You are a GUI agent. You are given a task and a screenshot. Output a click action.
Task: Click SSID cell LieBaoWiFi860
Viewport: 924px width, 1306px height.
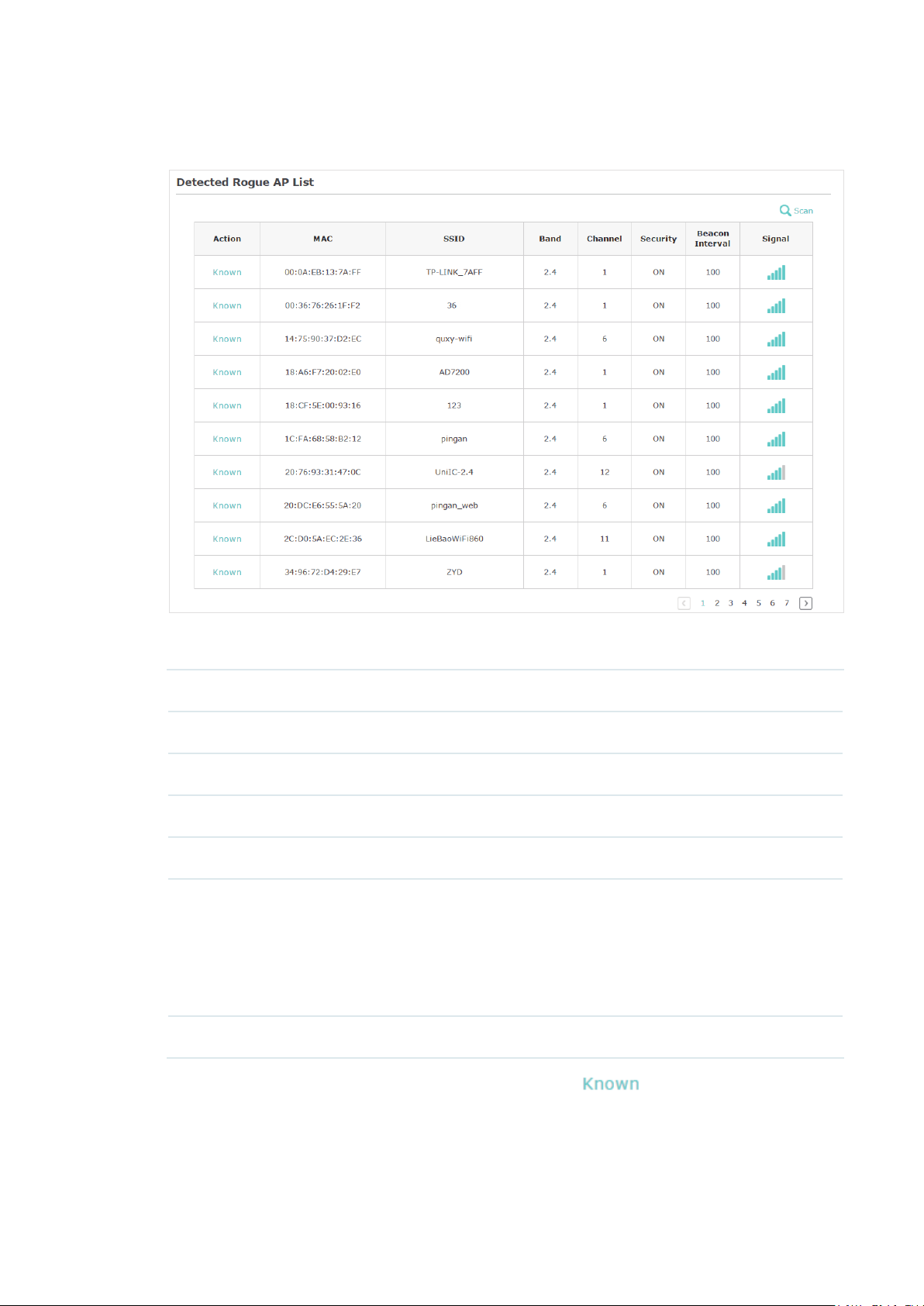coord(454,539)
